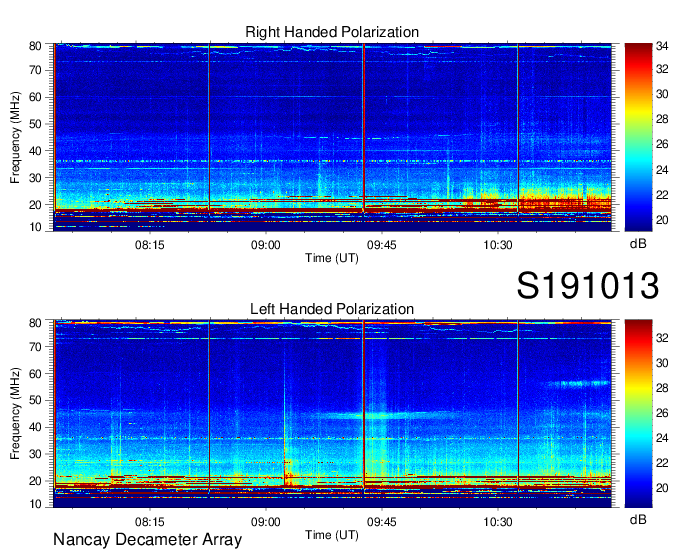Click the right-handed polarization spectrogram

333,137
